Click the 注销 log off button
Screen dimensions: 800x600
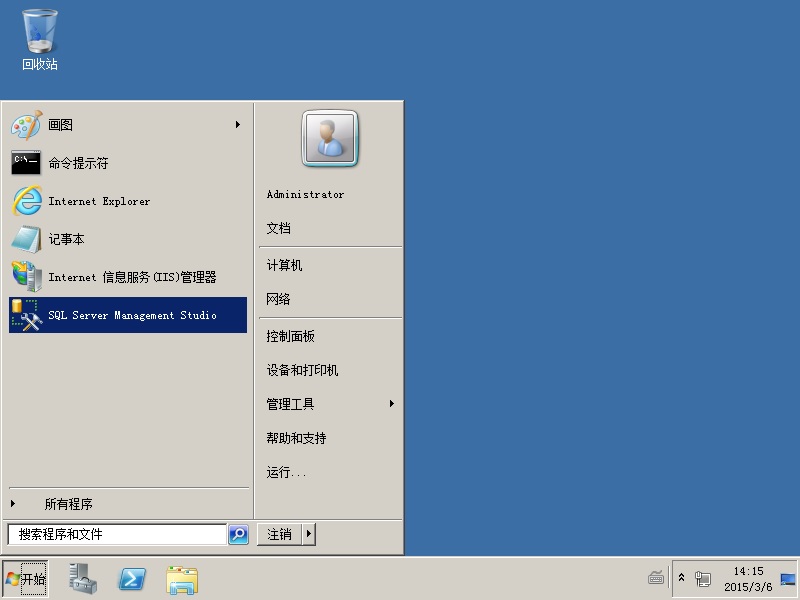pyautogui.click(x=279, y=535)
